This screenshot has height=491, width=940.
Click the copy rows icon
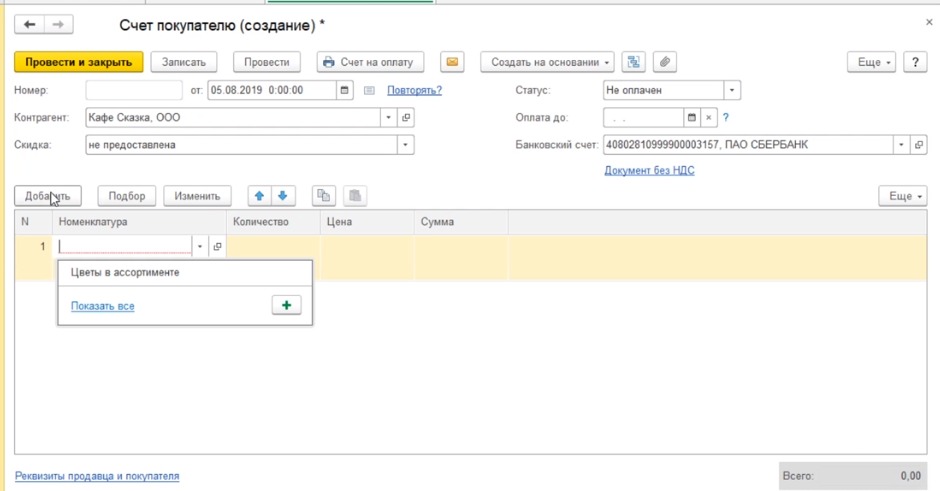[x=323, y=196]
